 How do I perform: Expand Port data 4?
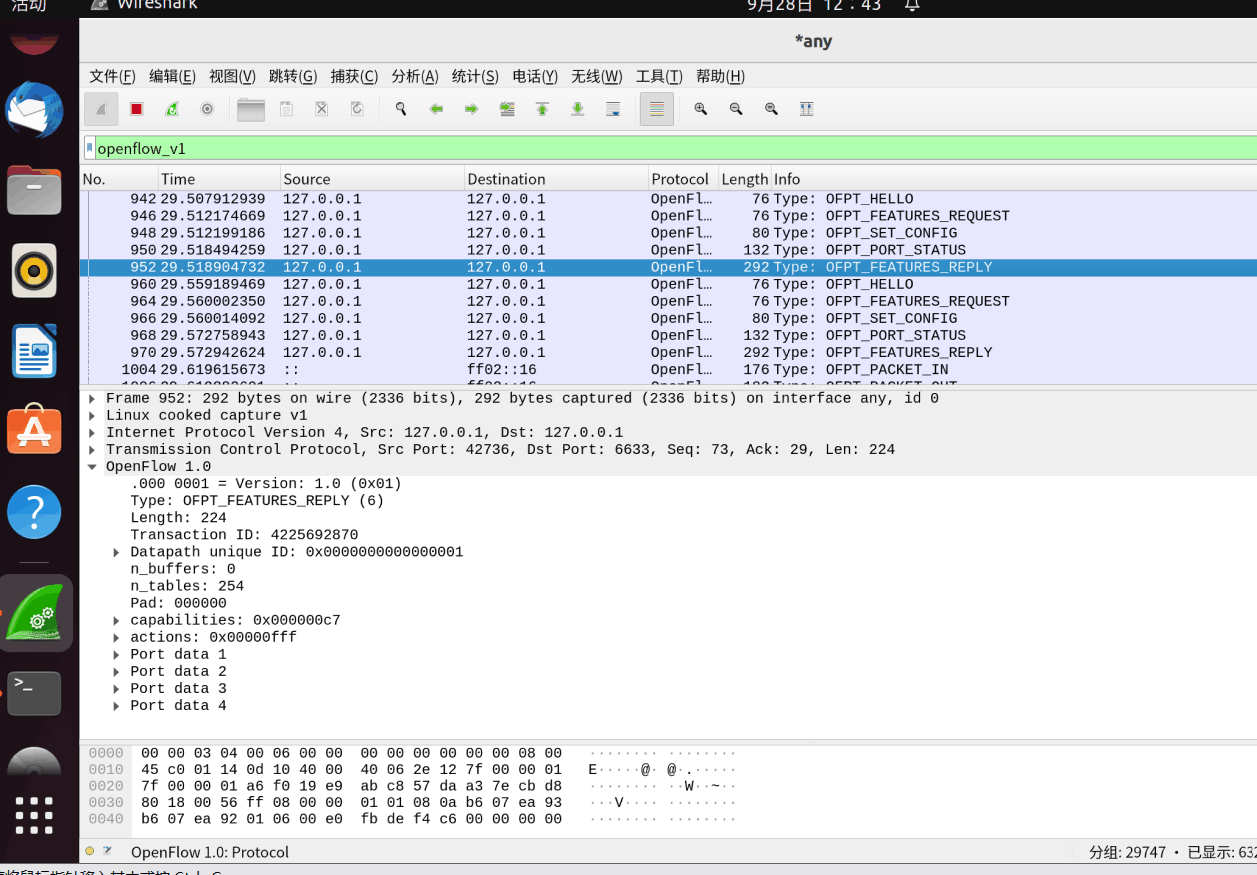[x=117, y=705]
